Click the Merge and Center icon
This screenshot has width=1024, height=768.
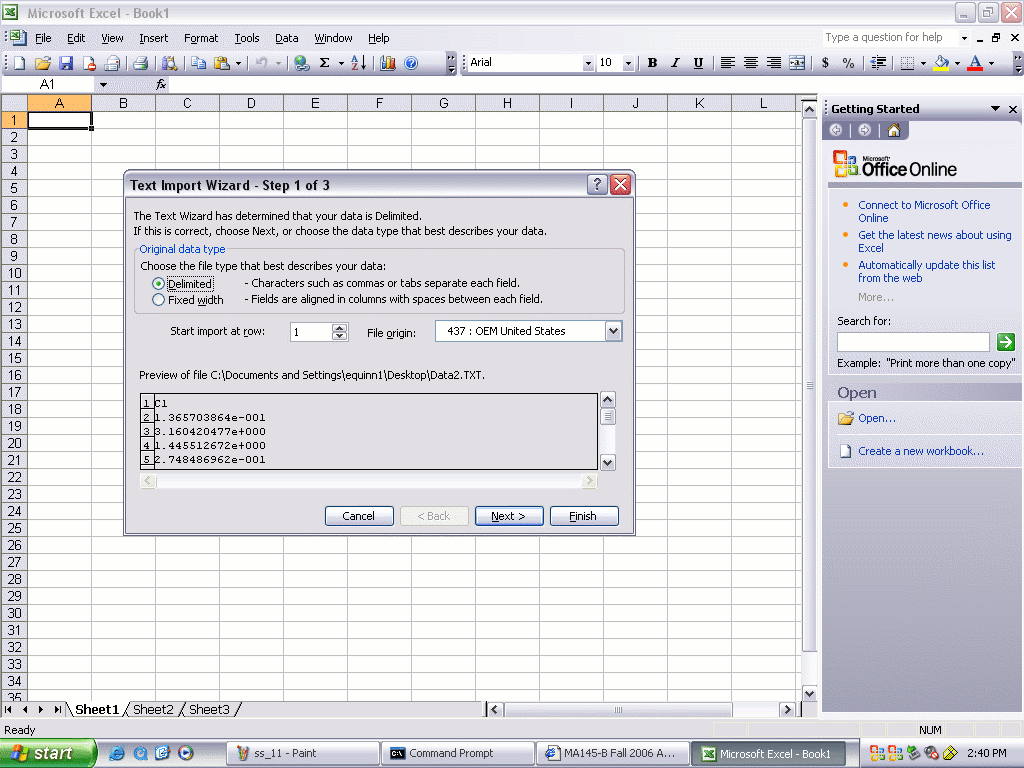797,63
